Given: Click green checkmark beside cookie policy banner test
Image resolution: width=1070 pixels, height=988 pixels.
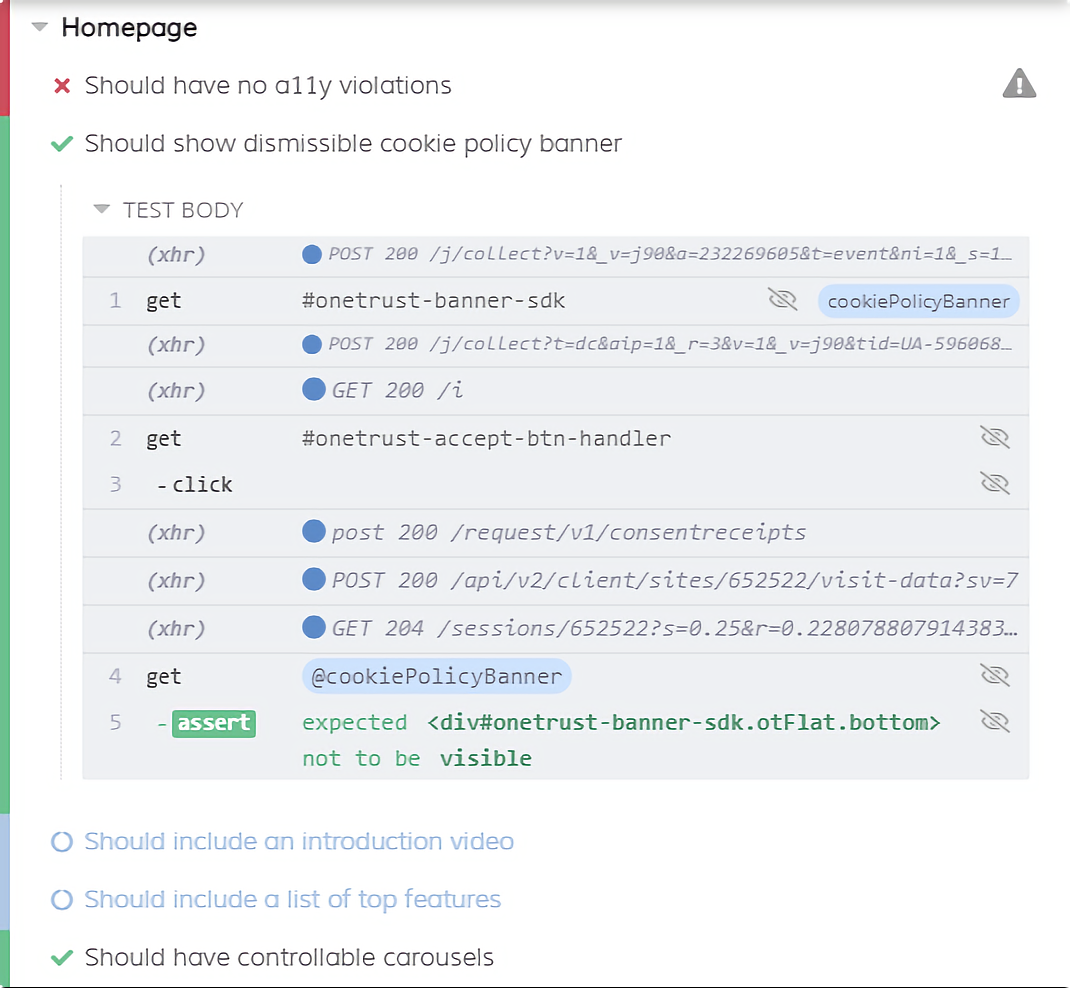Looking at the screenshot, I should [x=62, y=144].
